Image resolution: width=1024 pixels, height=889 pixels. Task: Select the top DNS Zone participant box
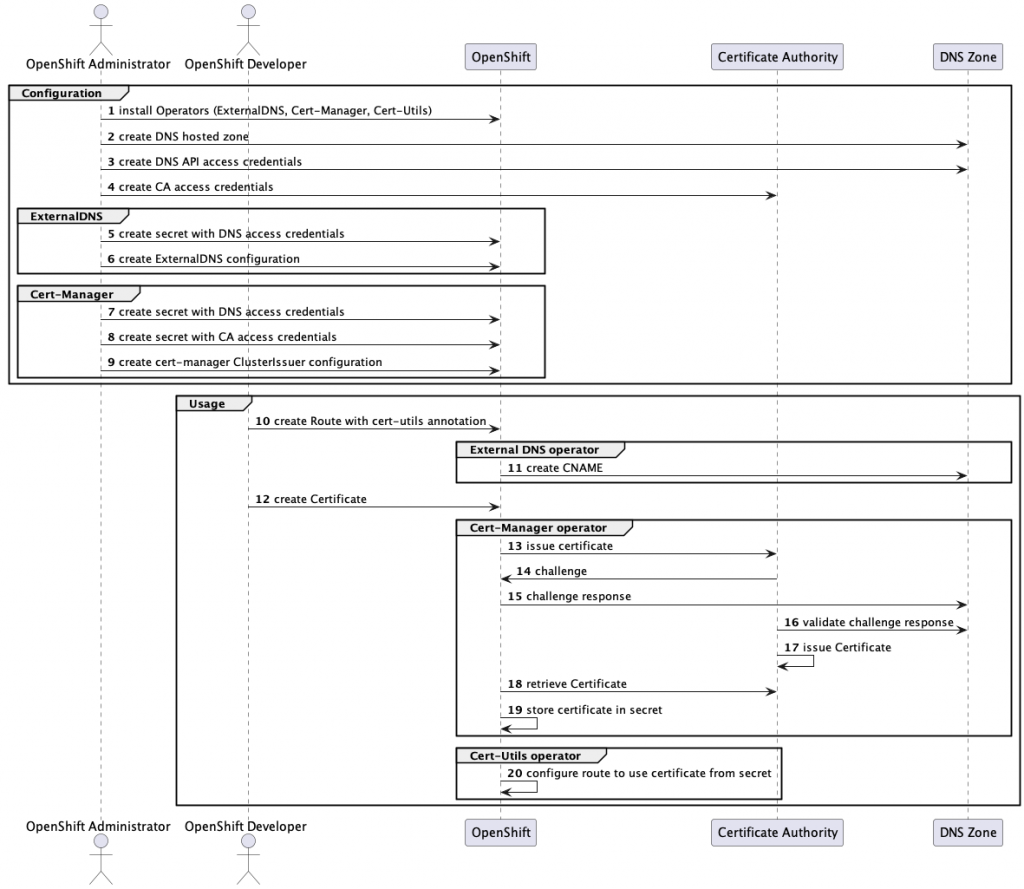coord(968,57)
